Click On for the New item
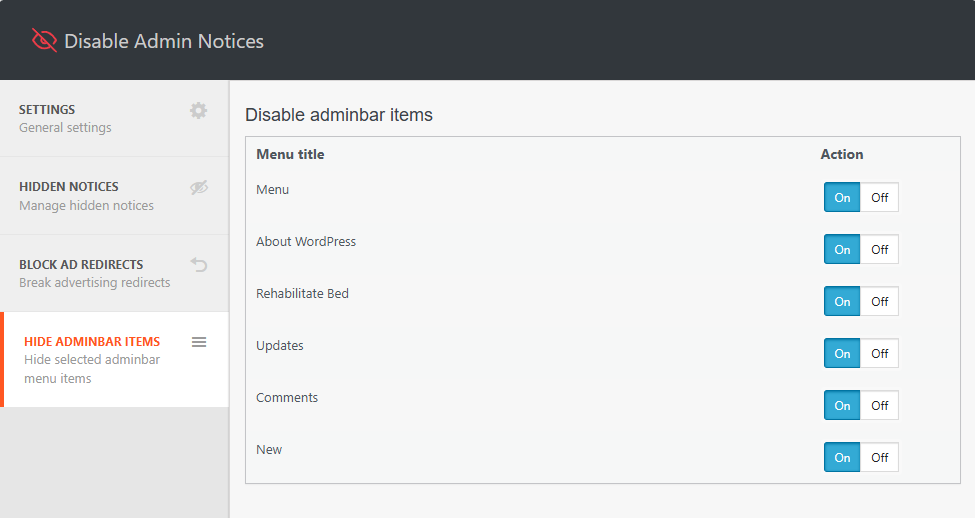This screenshot has width=975, height=518. [x=842, y=457]
